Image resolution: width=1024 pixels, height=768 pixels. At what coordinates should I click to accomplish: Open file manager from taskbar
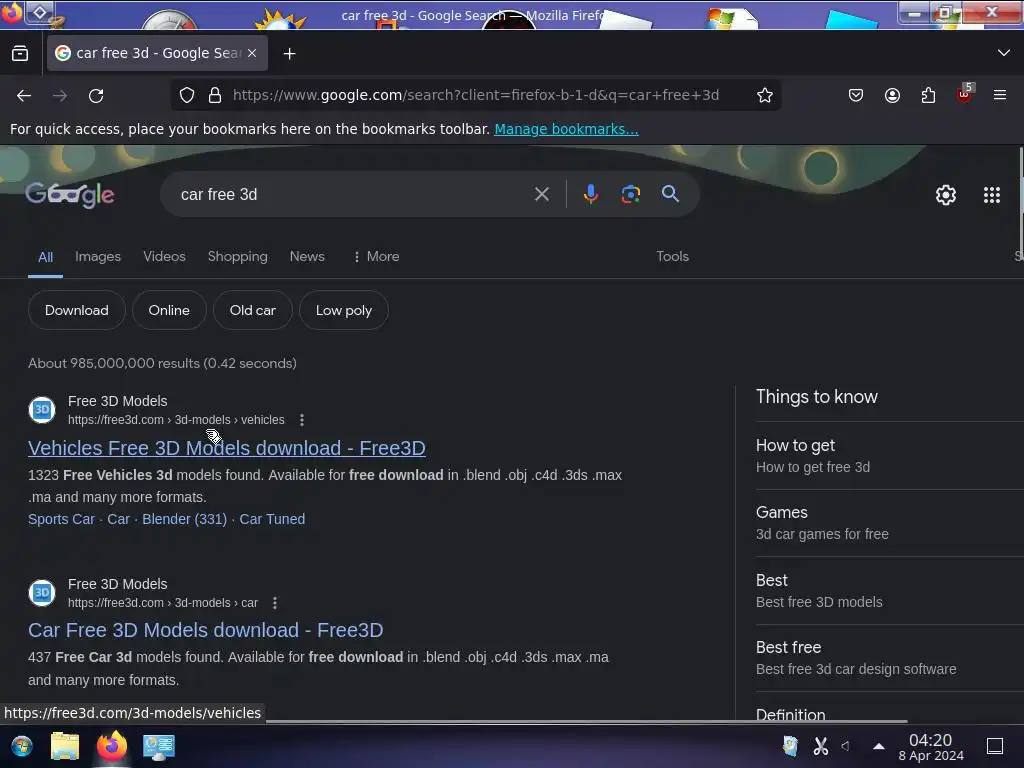click(x=65, y=746)
